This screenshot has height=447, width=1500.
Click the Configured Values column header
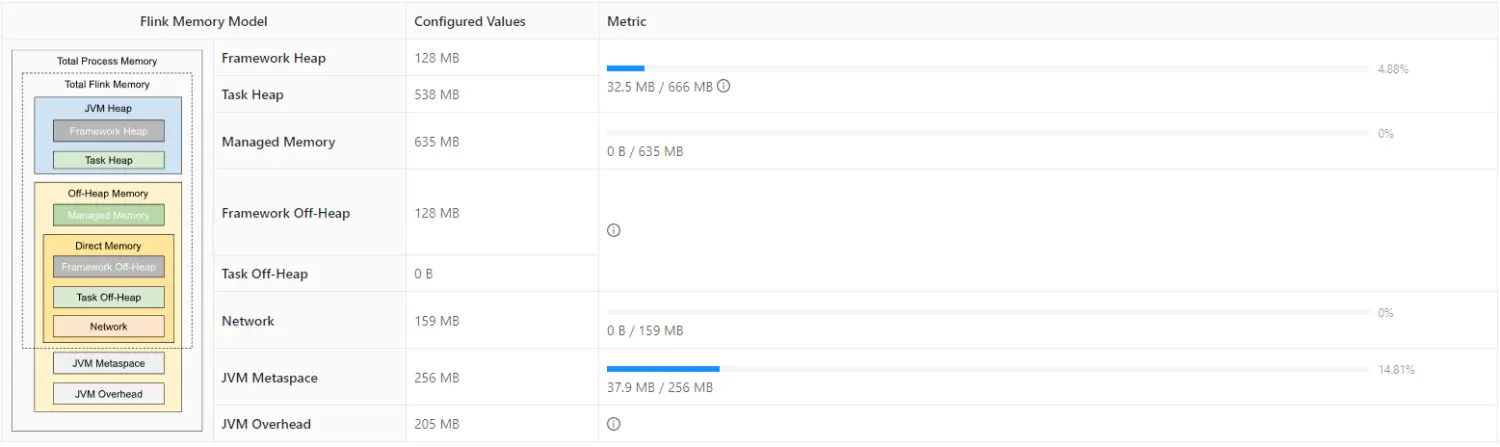point(469,21)
